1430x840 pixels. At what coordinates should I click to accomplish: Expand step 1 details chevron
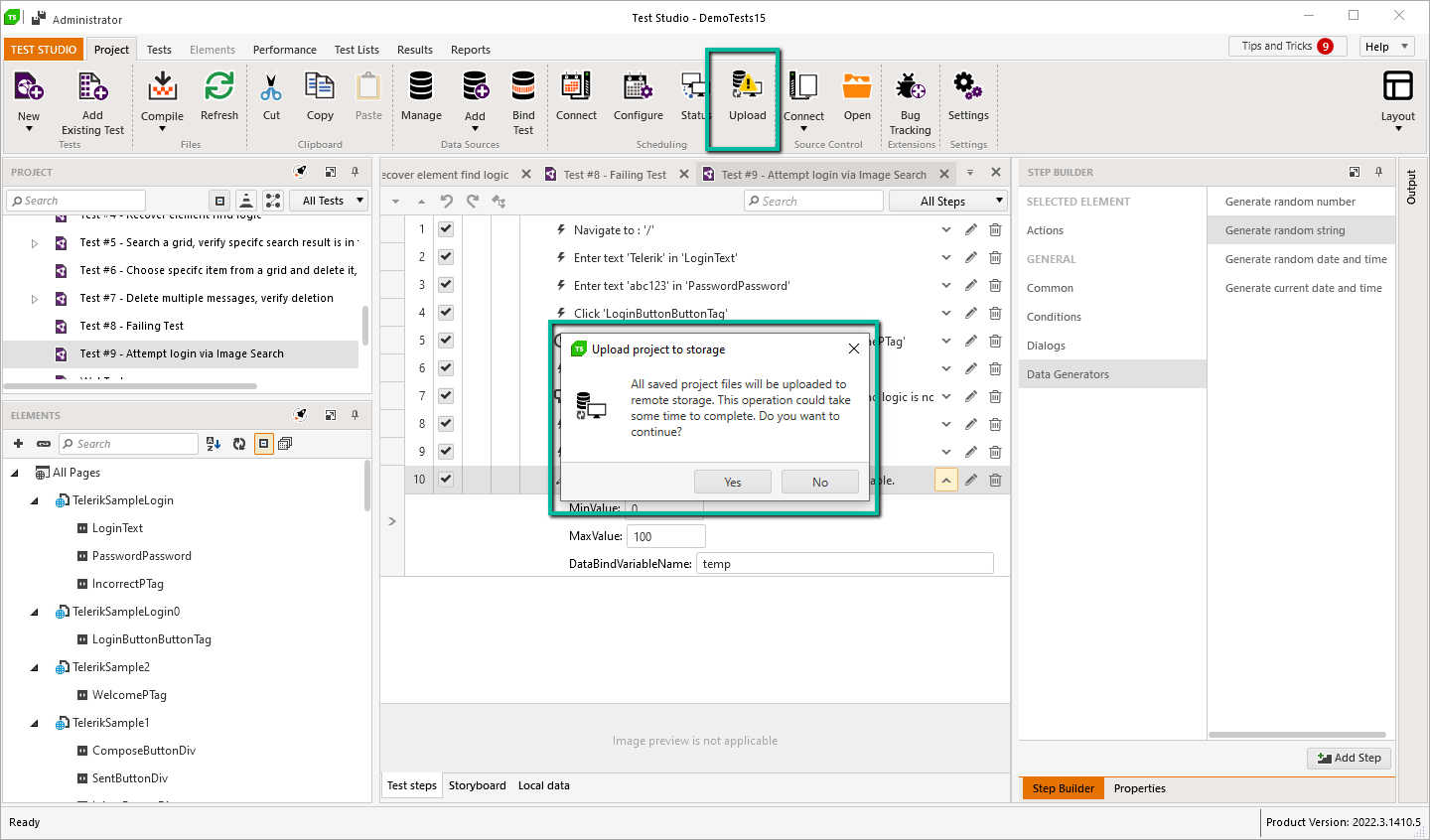(946, 229)
